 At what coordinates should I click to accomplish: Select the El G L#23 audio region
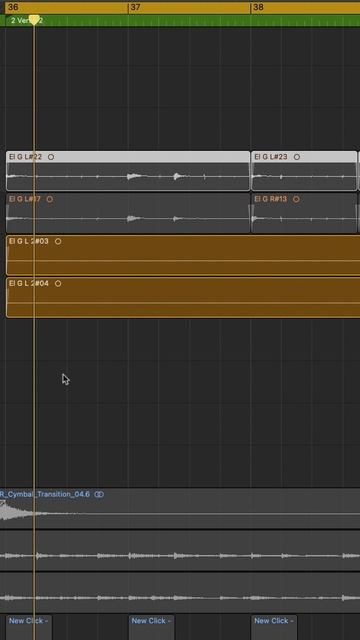pos(304,171)
